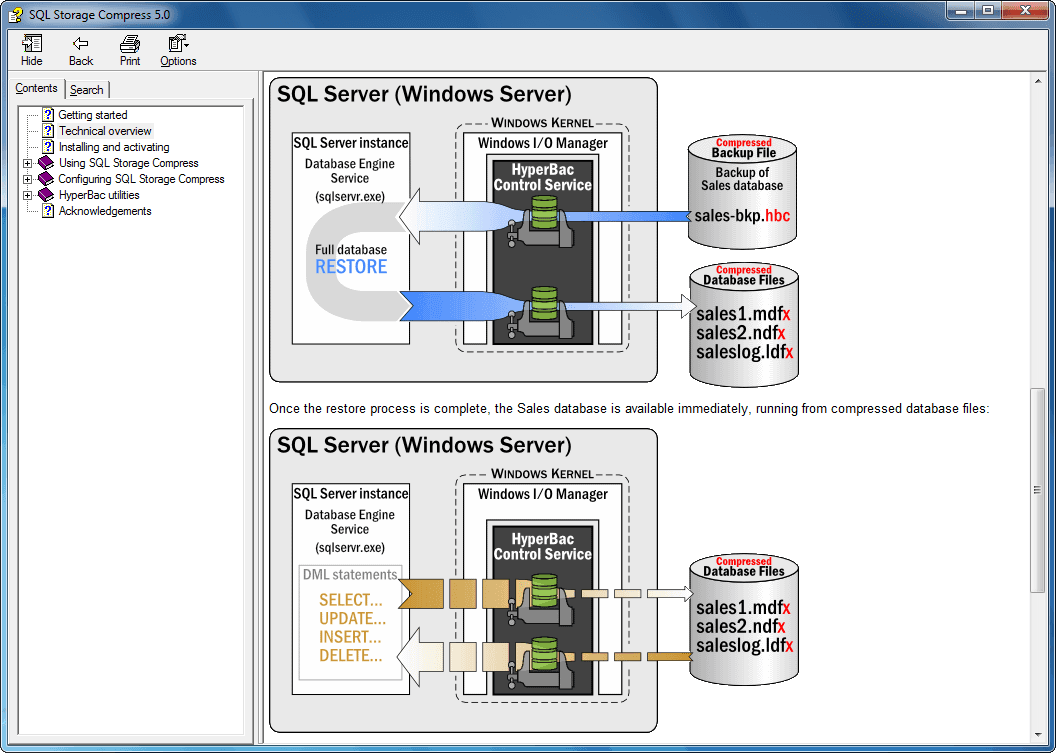Select the HyperBac utilities book
The width and height of the screenshot is (1056, 753).
click(99, 195)
